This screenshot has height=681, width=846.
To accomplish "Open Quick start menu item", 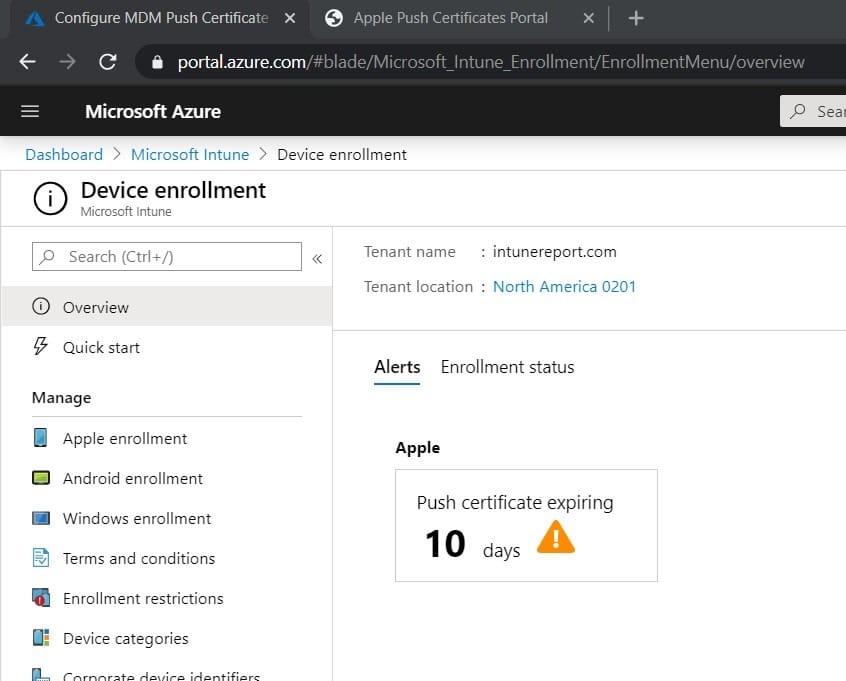I will [x=167, y=347].
